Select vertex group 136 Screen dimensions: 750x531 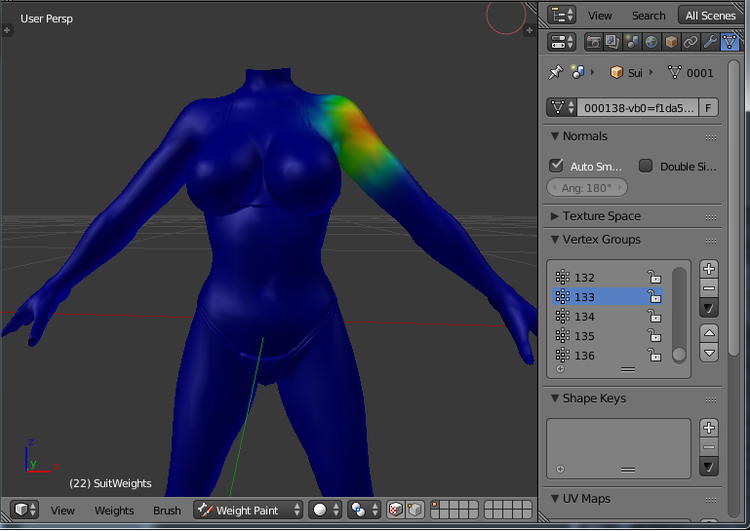click(607, 355)
